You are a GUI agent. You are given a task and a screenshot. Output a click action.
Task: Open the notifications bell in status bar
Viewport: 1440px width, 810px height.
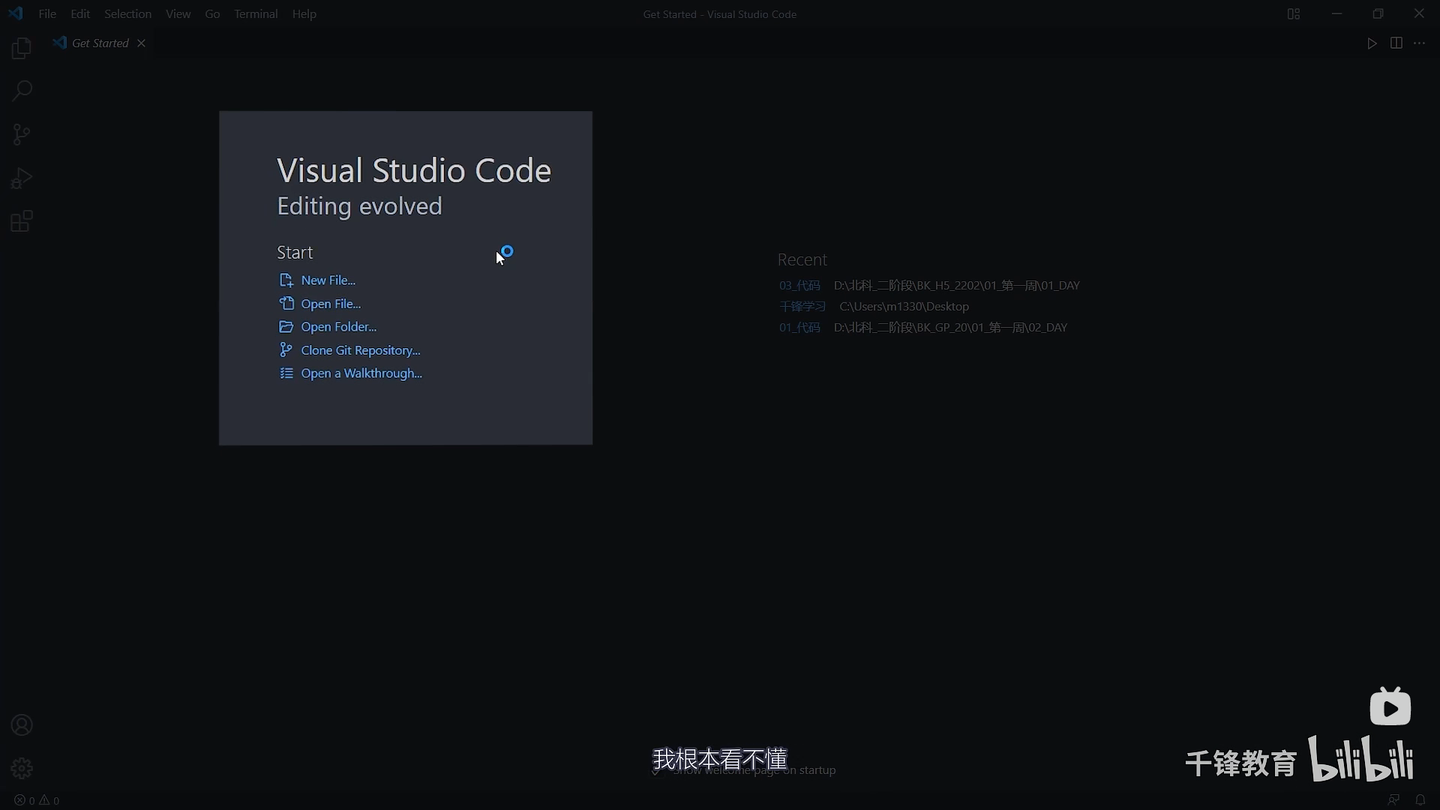point(1420,800)
